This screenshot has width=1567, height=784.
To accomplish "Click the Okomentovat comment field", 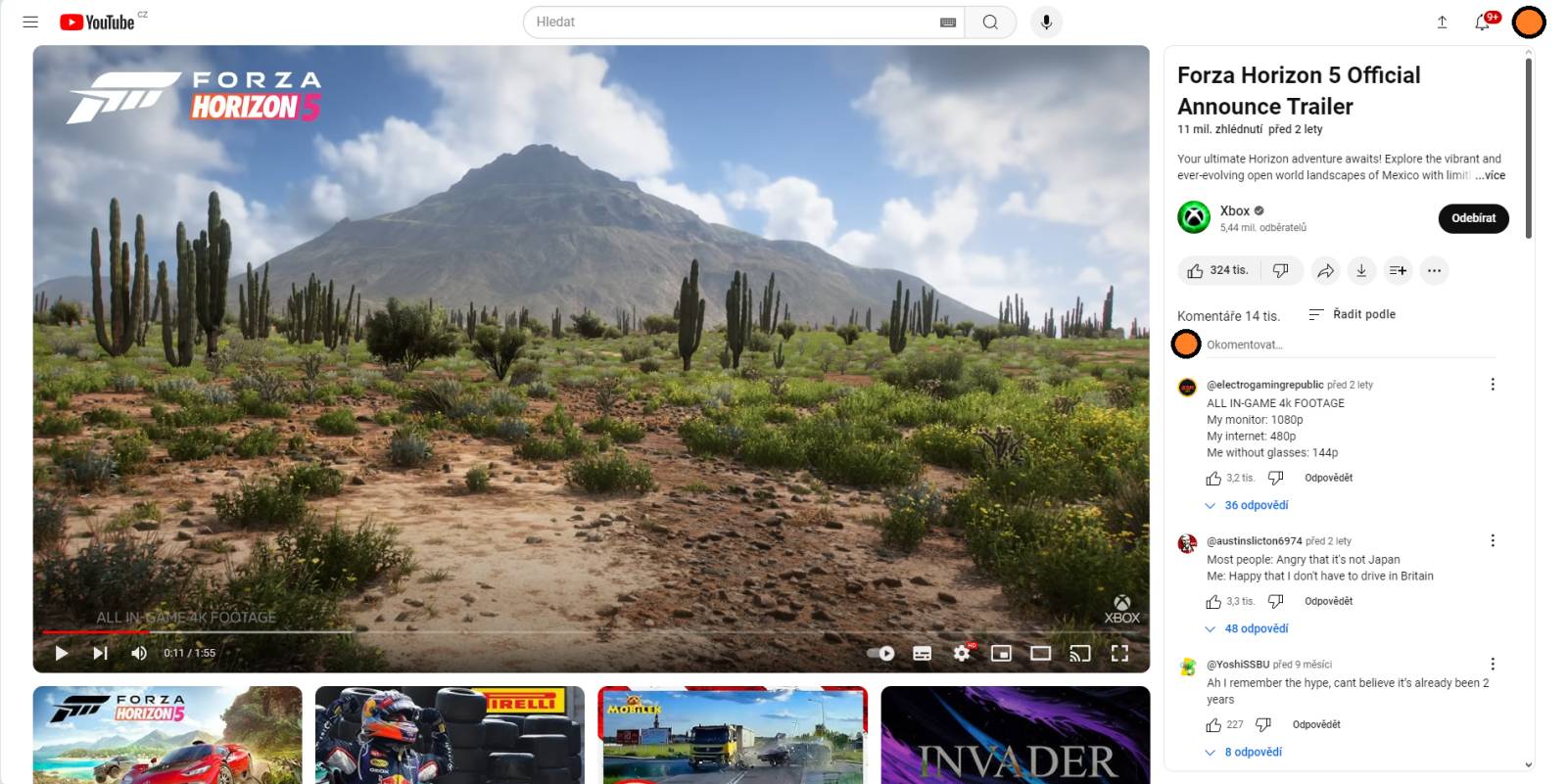I will (1351, 346).
